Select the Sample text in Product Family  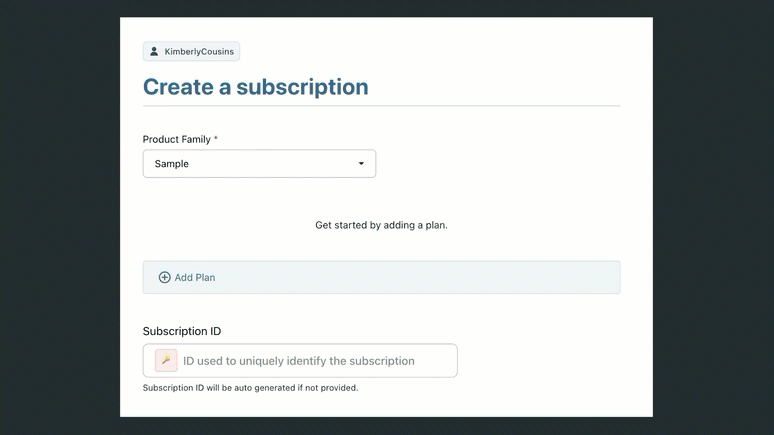tap(172, 164)
